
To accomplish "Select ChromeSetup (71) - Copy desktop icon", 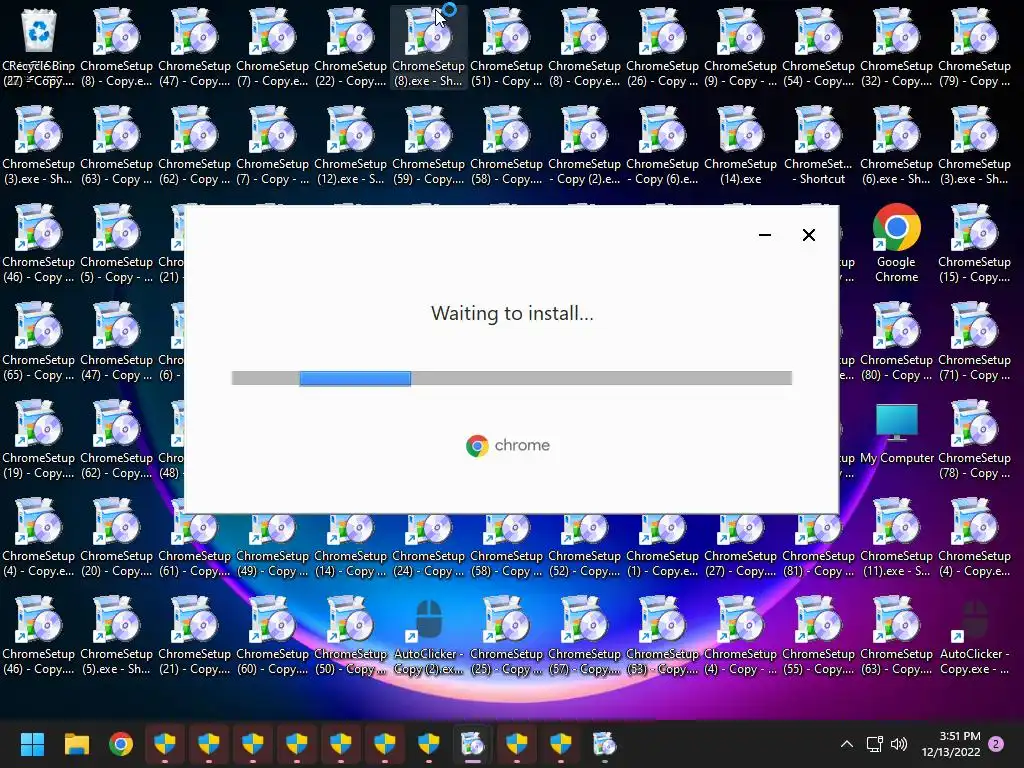I will coord(974,342).
